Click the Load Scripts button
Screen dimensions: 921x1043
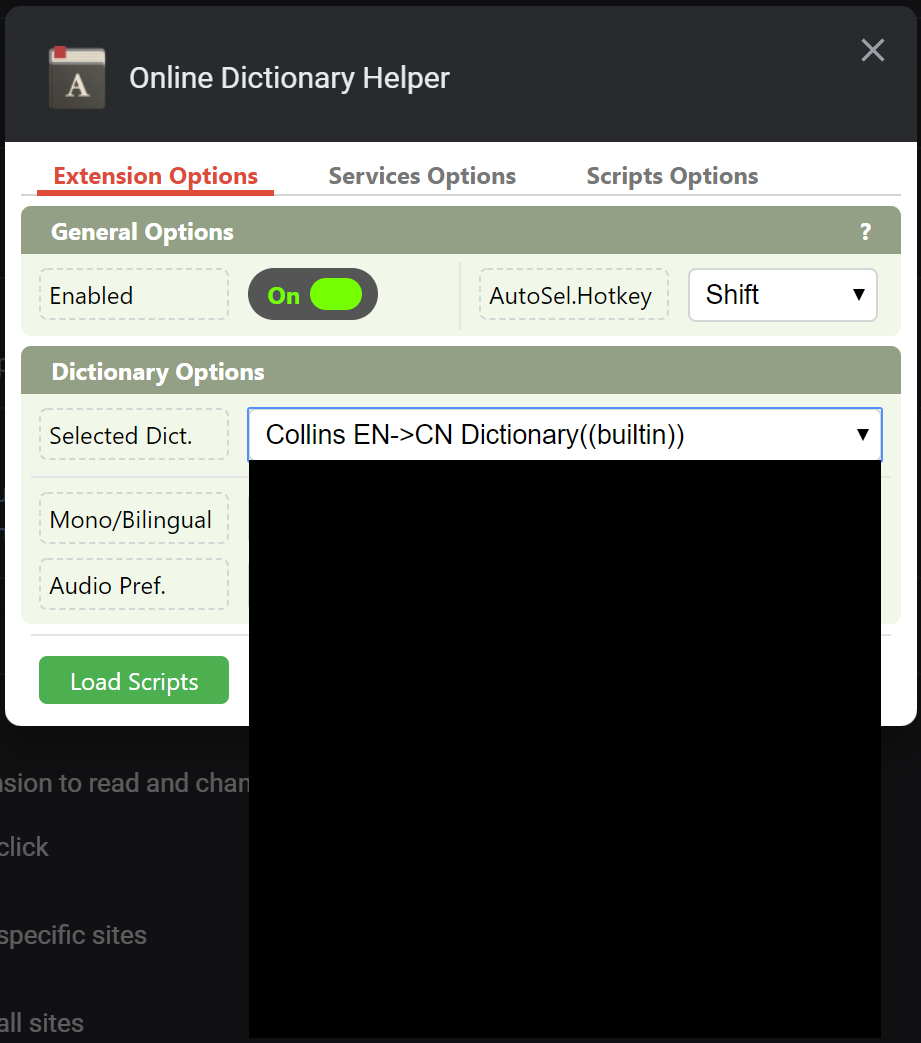pyautogui.click(x=134, y=680)
